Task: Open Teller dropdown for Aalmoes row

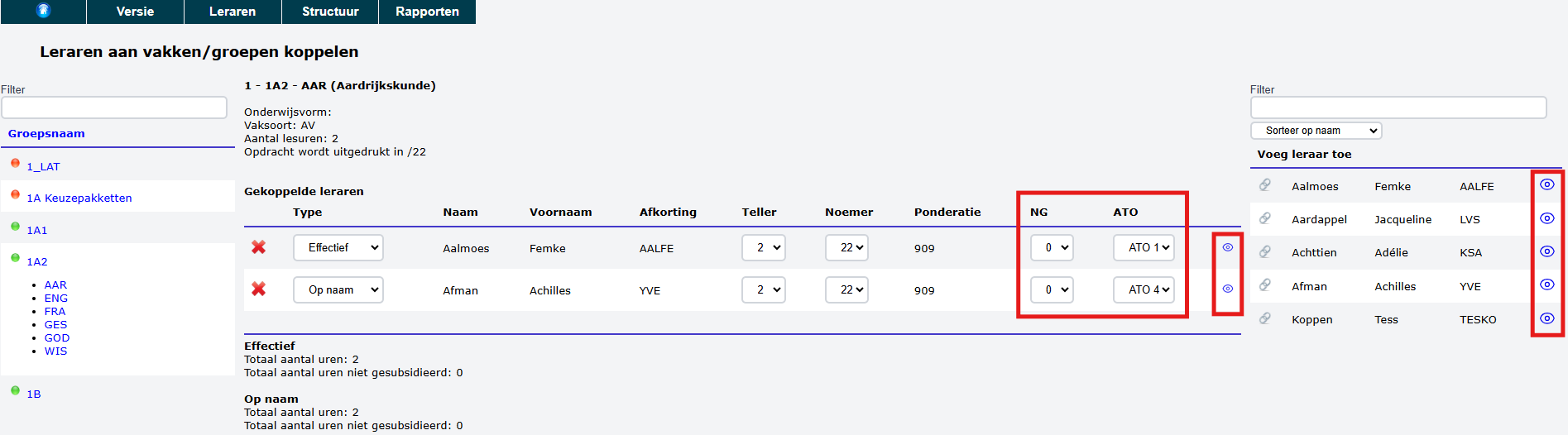Action: (763, 247)
